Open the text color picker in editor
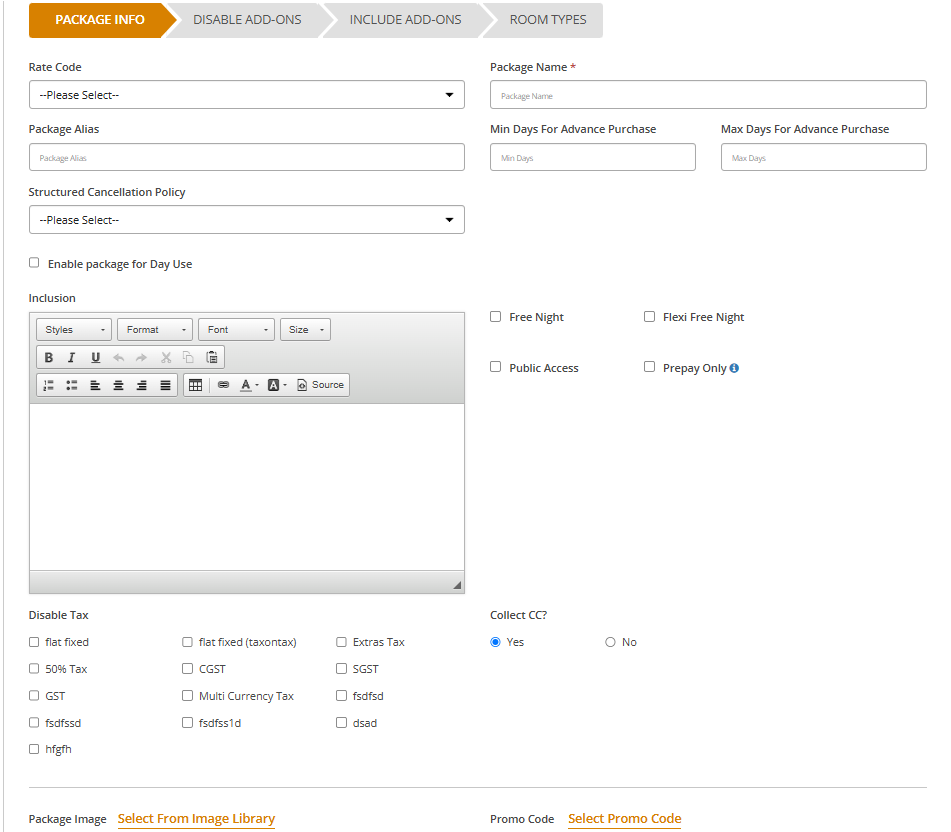The height and width of the screenshot is (832, 951). click(x=249, y=385)
